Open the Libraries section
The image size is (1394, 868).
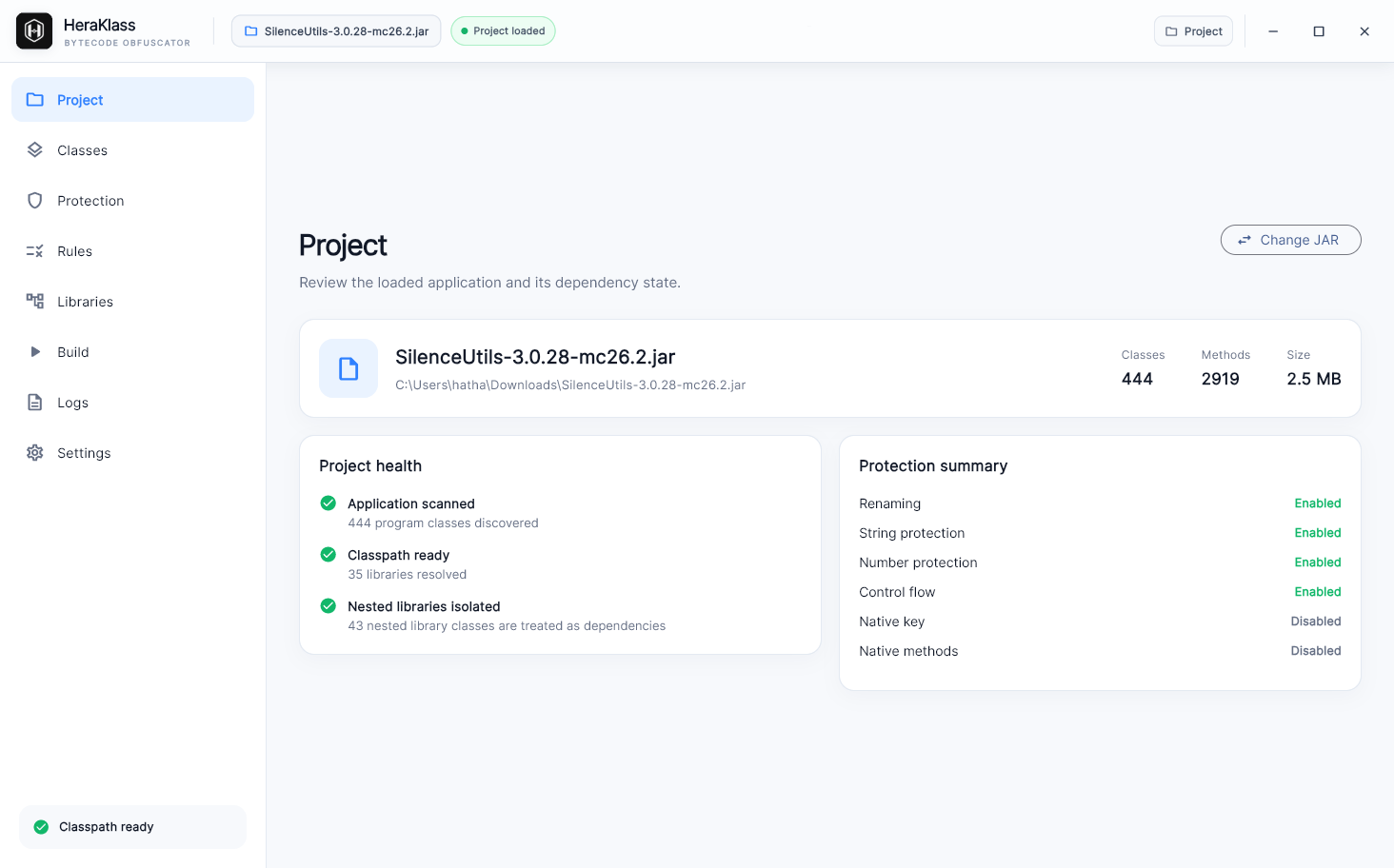pyautogui.click(x=133, y=302)
